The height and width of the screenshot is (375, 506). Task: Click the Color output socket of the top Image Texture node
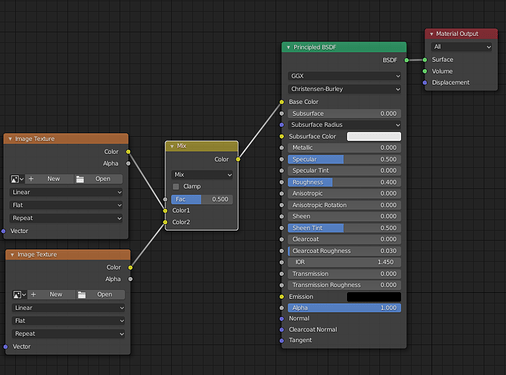(128, 152)
